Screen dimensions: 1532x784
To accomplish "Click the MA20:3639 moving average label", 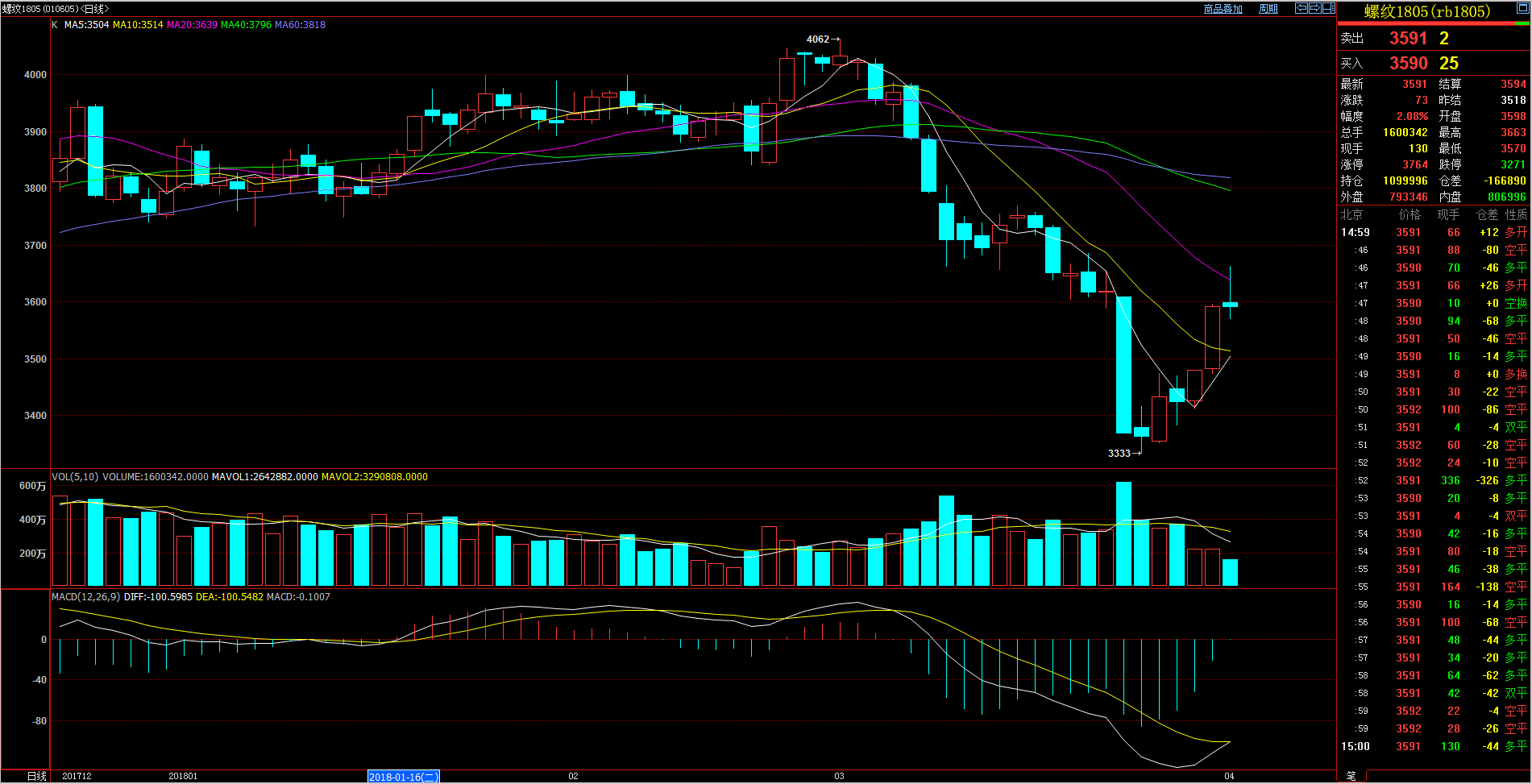I will [192, 25].
